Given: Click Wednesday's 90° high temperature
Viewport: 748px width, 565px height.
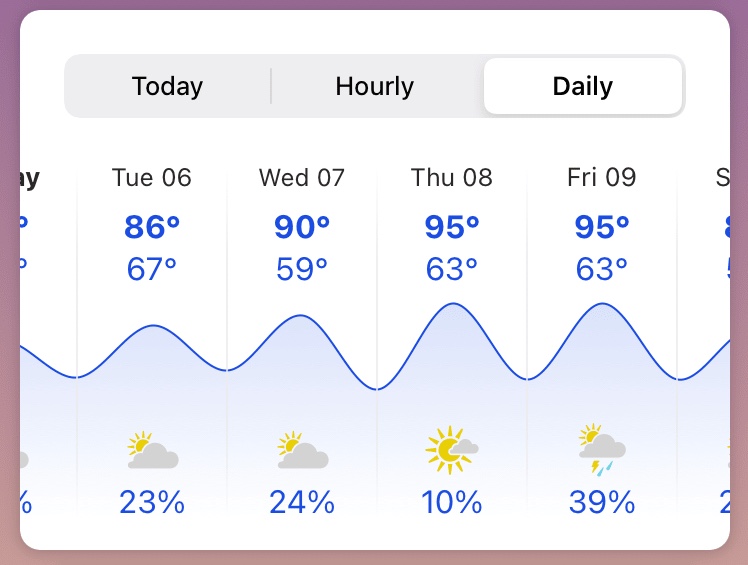Looking at the screenshot, I should [302, 227].
